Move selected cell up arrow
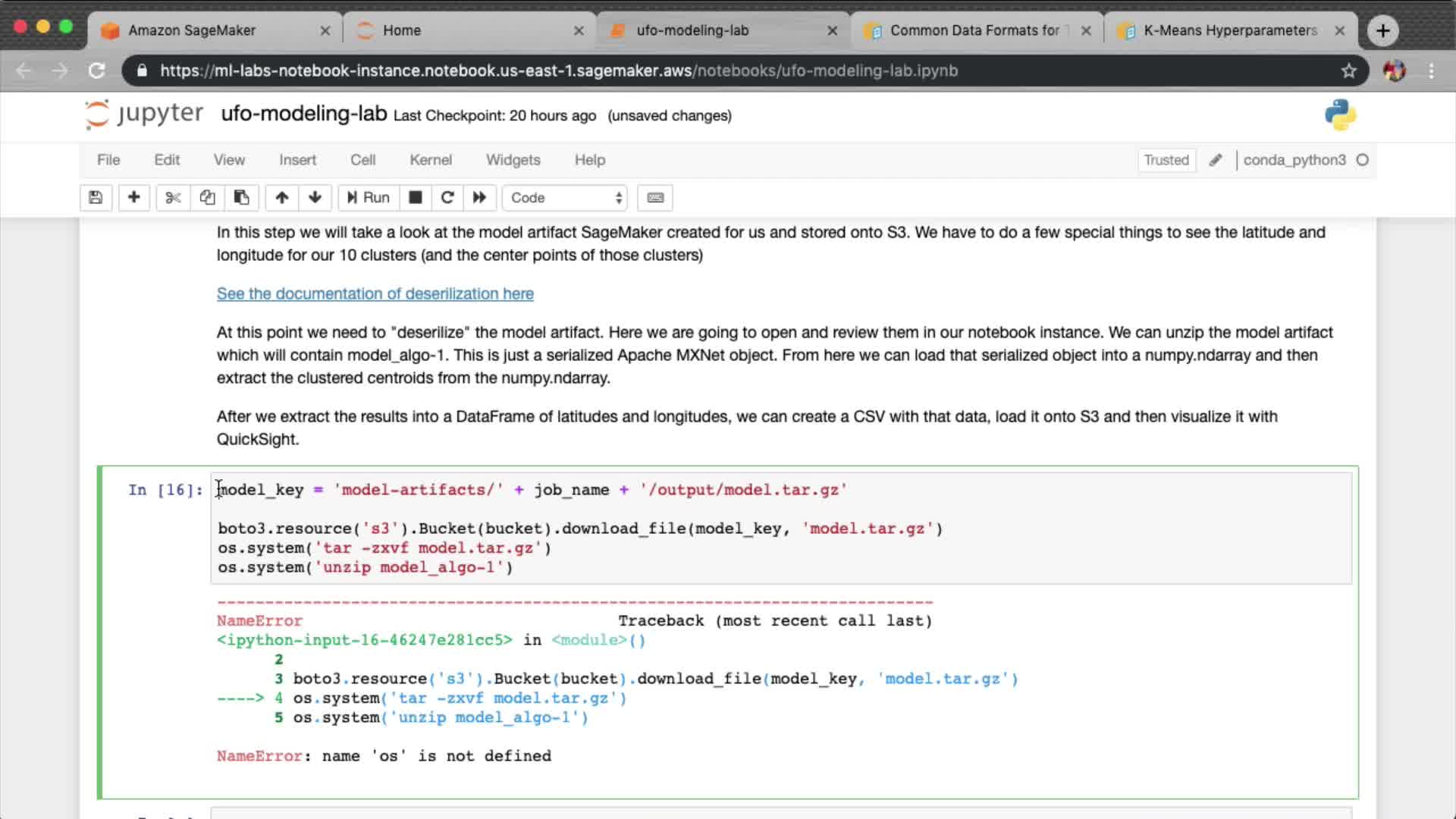 [281, 198]
